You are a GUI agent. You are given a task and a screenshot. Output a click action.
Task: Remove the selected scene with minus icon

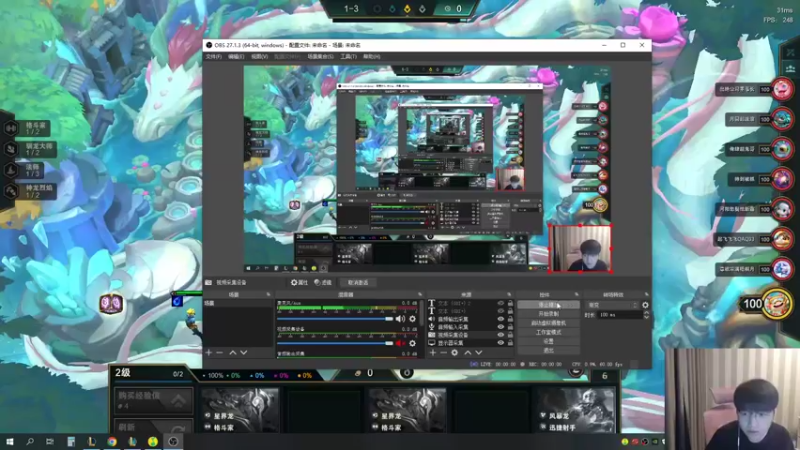[x=219, y=353]
